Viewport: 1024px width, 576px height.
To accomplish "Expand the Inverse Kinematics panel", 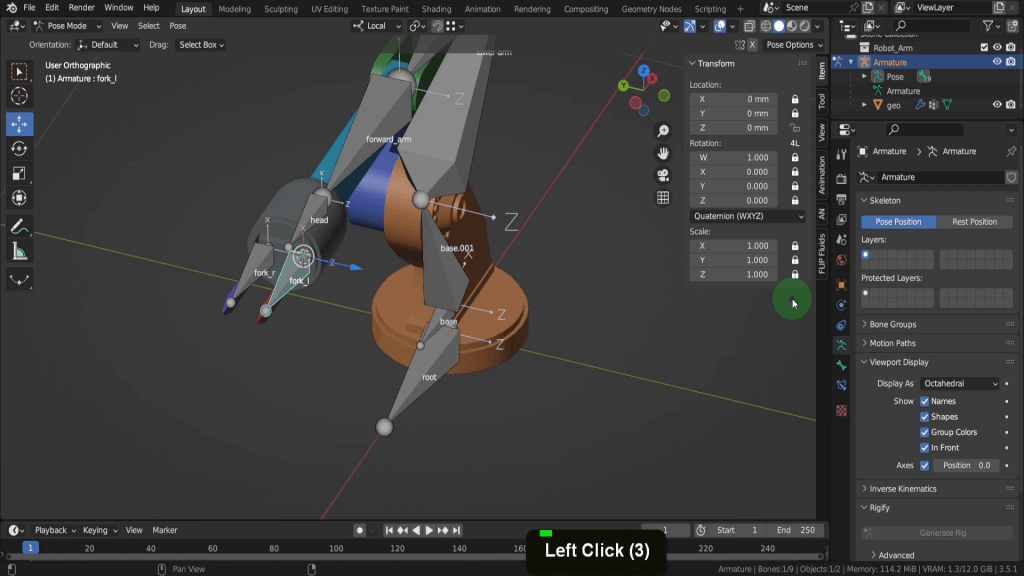I will point(903,489).
